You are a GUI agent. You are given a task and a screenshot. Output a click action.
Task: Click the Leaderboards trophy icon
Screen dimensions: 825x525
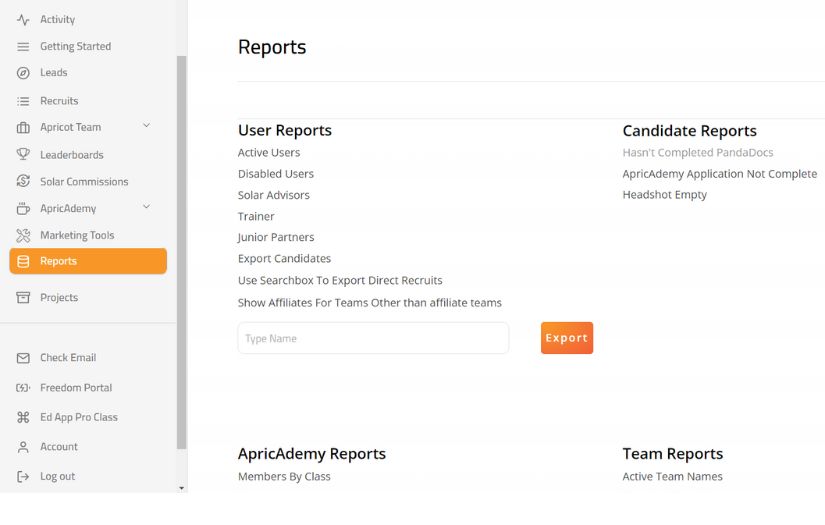tap(23, 154)
